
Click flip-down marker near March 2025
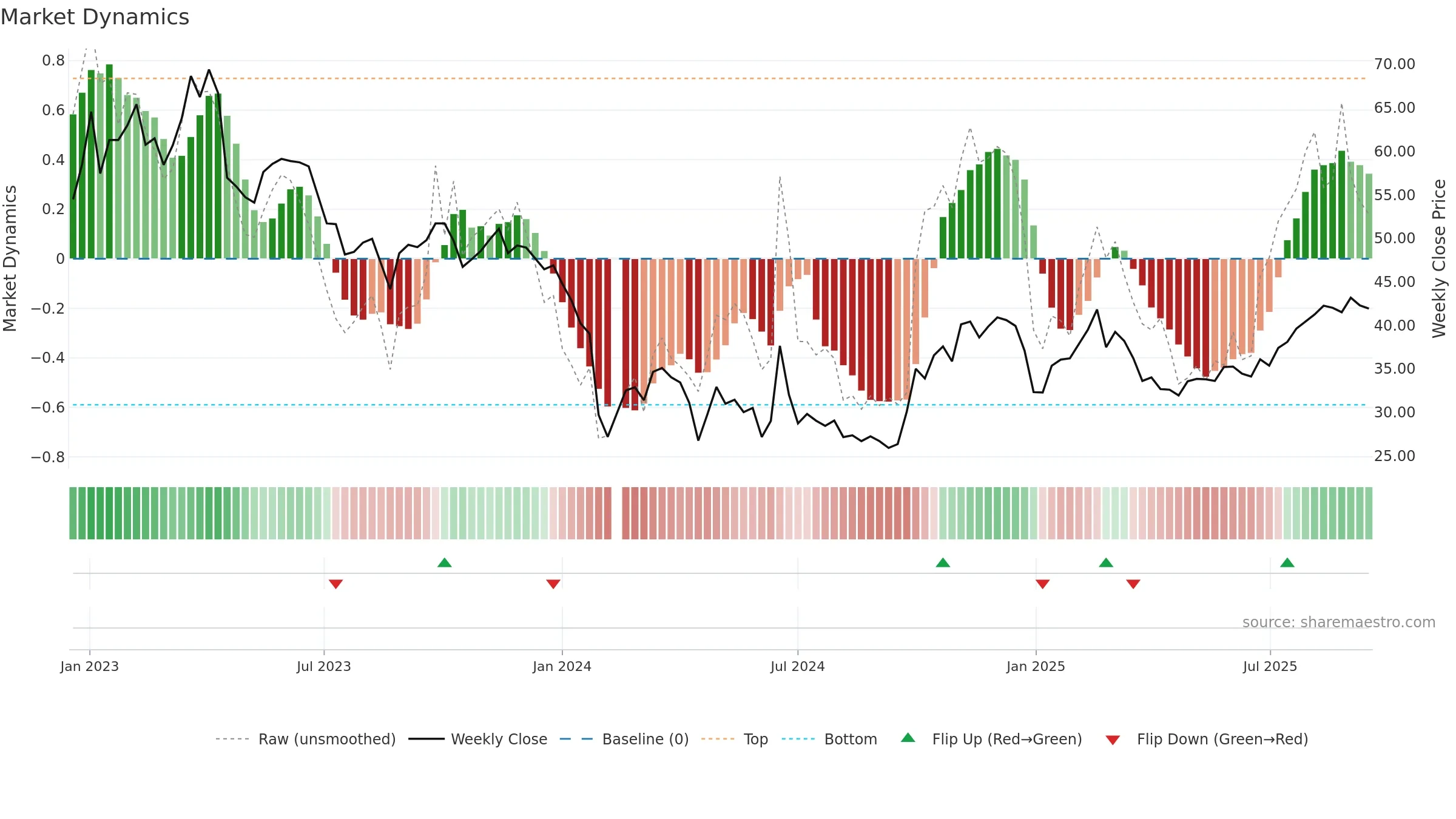[x=1133, y=584]
